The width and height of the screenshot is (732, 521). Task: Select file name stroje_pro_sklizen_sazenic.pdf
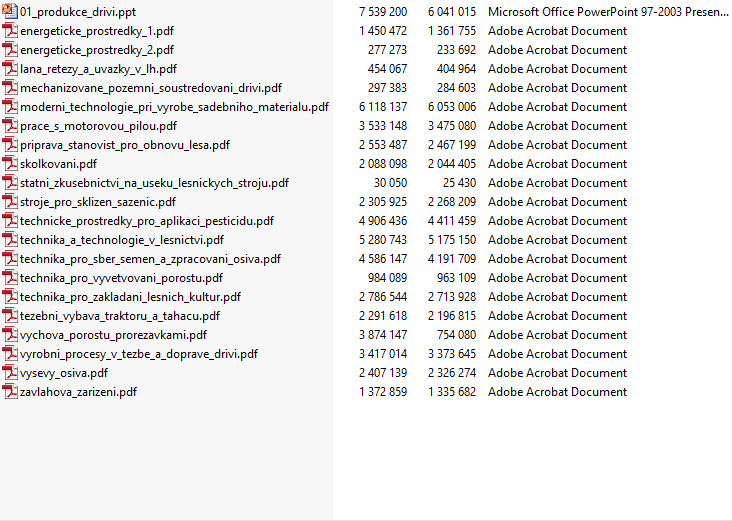pos(98,202)
